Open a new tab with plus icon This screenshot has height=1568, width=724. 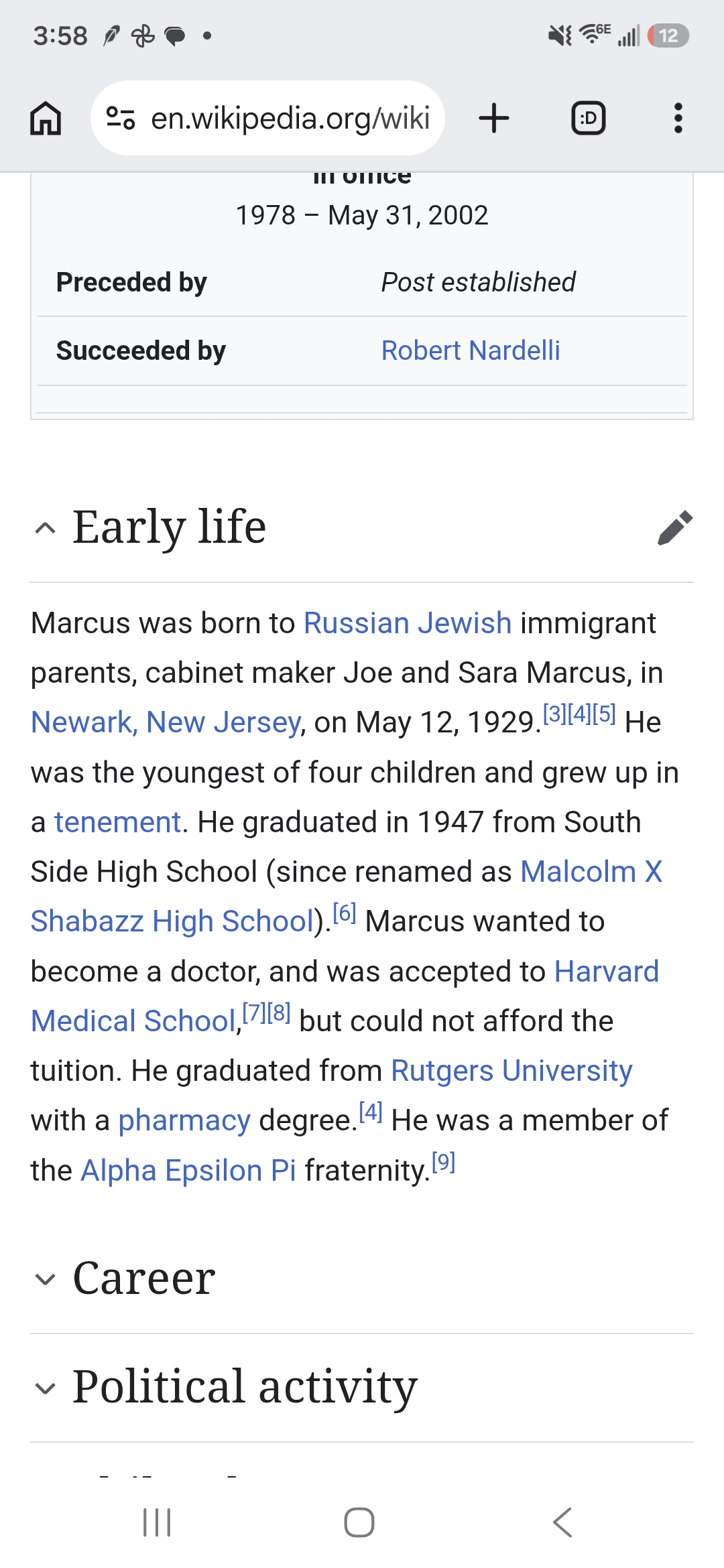click(x=494, y=118)
